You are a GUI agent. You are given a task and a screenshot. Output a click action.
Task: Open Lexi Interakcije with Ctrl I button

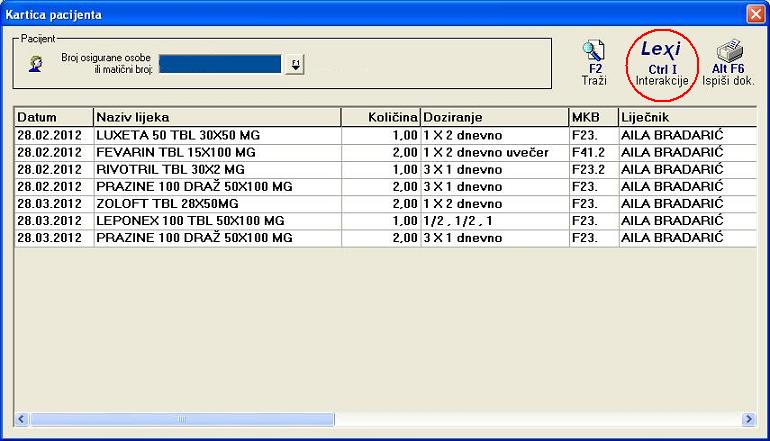point(662,64)
